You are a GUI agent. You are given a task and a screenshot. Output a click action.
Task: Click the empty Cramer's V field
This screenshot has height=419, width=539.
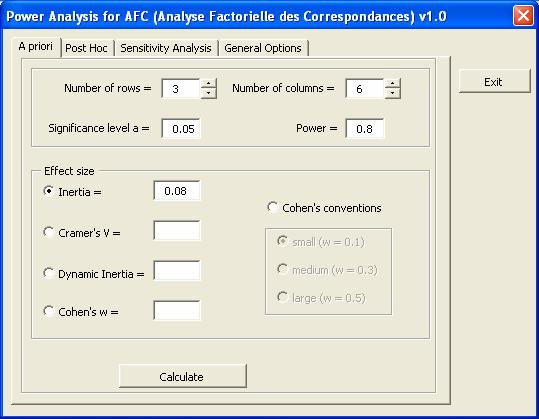pos(177,230)
